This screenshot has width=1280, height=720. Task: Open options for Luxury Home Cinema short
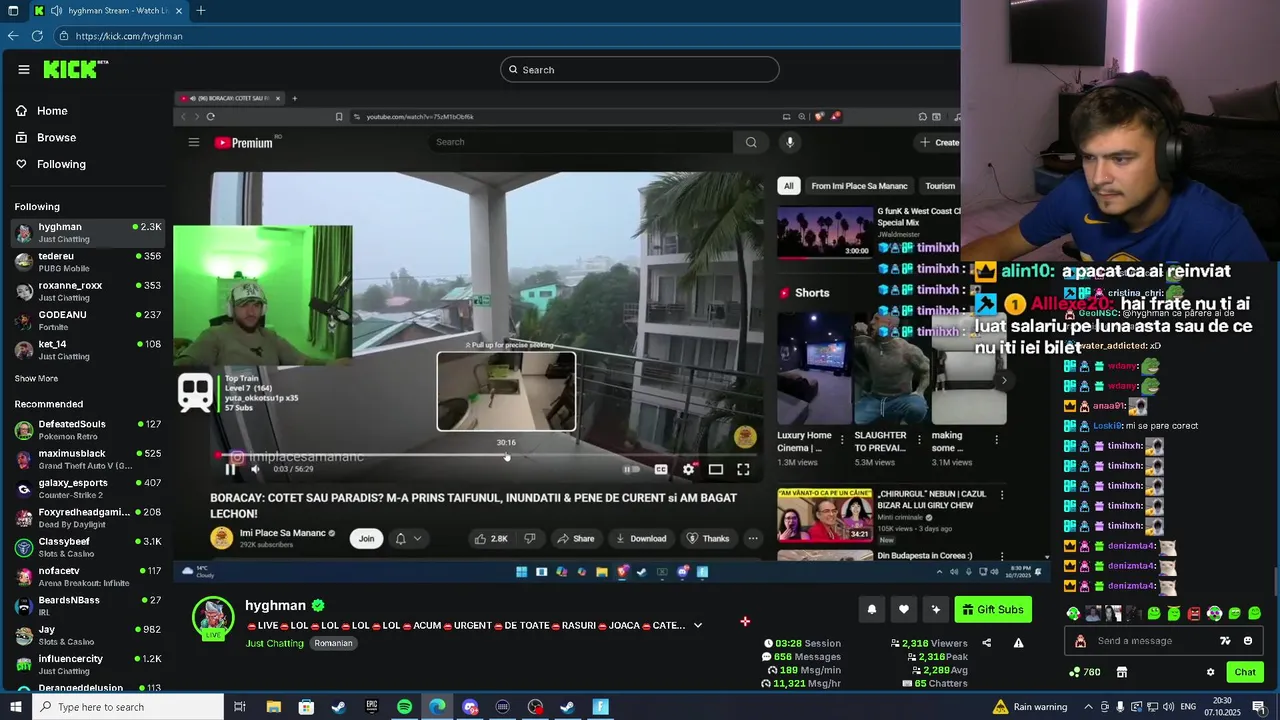click(x=842, y=440)
